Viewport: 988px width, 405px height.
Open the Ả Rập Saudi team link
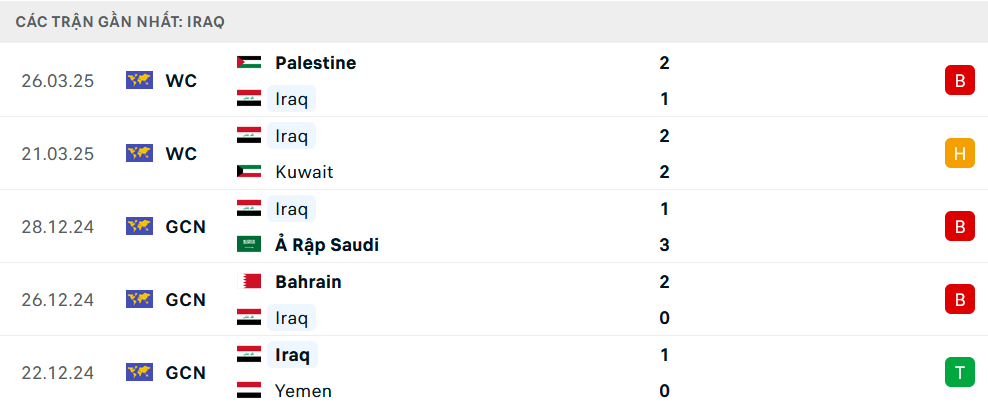point(327,245)
